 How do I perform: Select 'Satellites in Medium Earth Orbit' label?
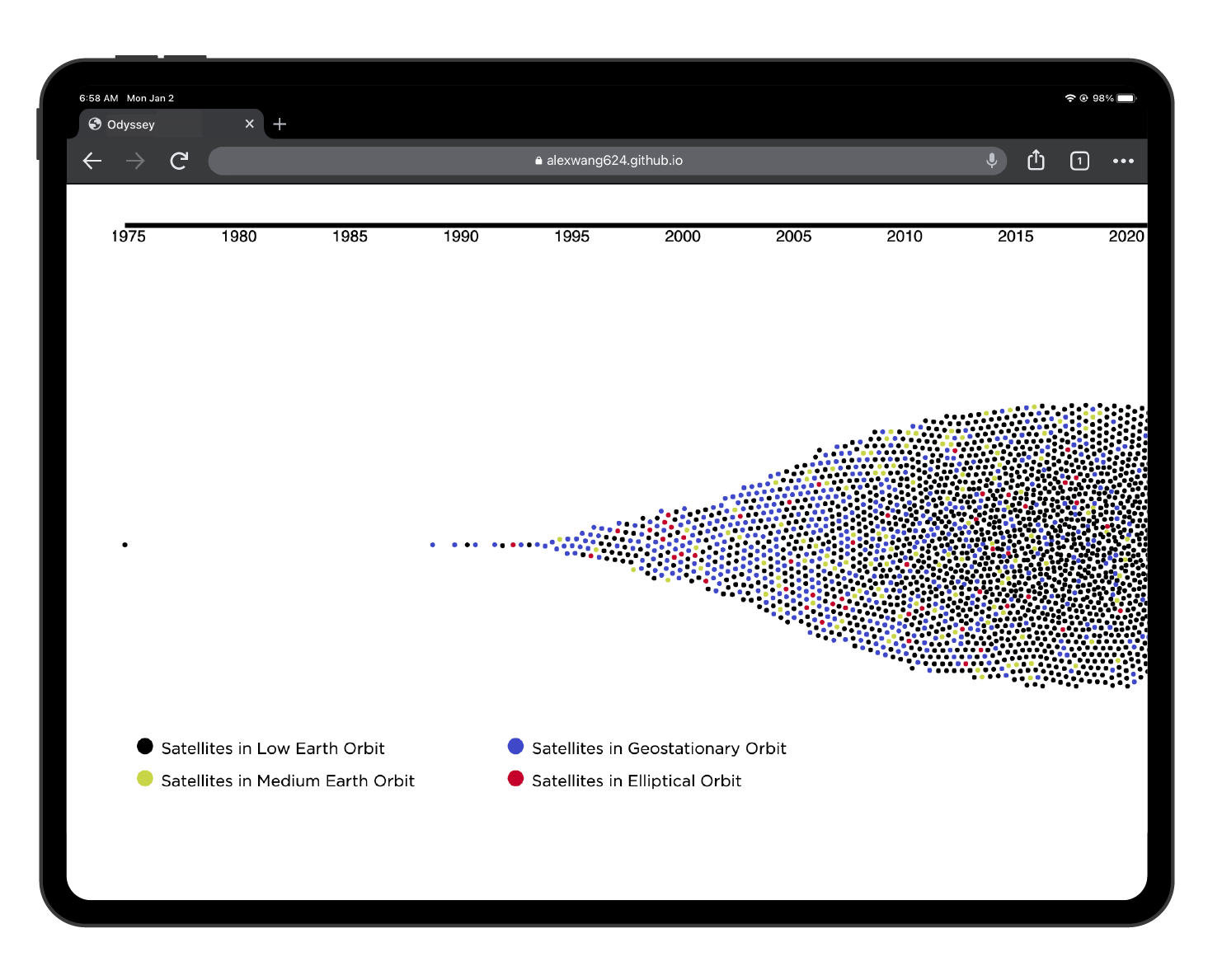point(288,781)
